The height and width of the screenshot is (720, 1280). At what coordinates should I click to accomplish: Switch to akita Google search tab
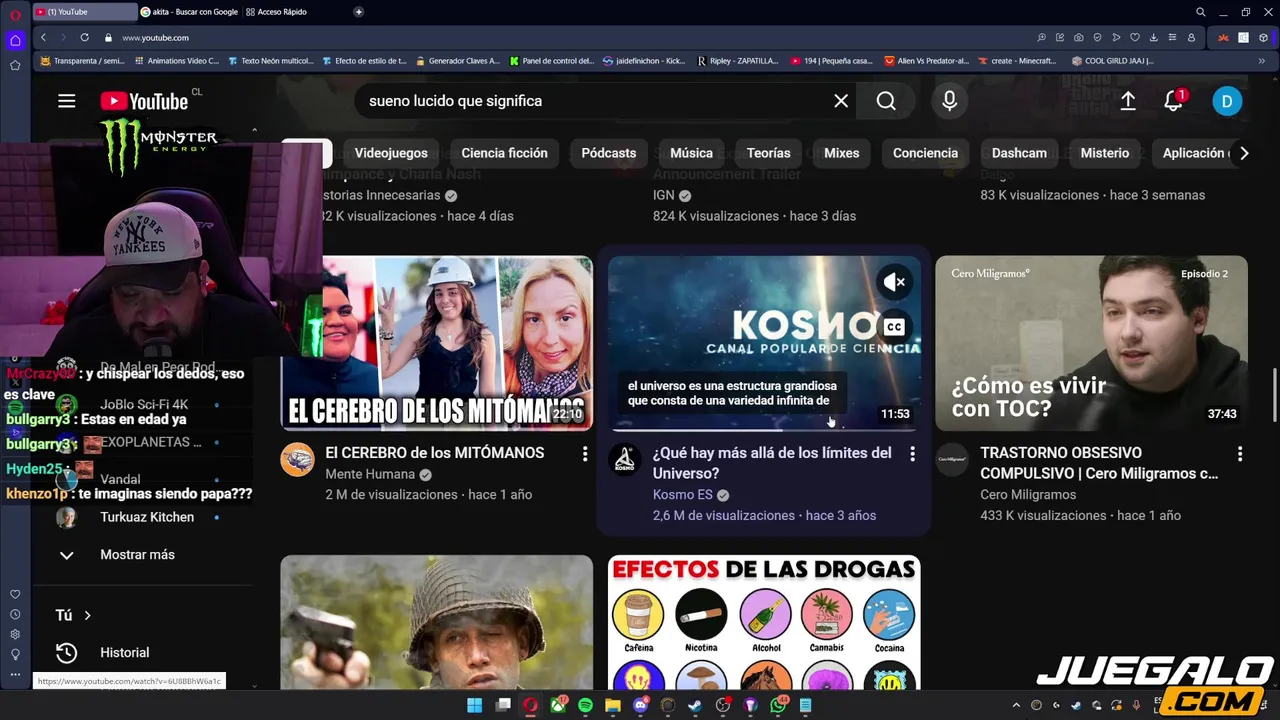click(189, 12)
